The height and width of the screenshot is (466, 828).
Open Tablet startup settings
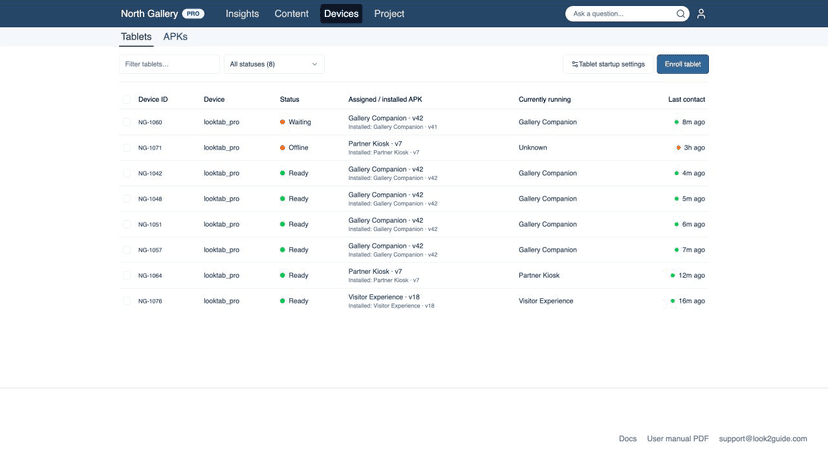pos(608,64)
